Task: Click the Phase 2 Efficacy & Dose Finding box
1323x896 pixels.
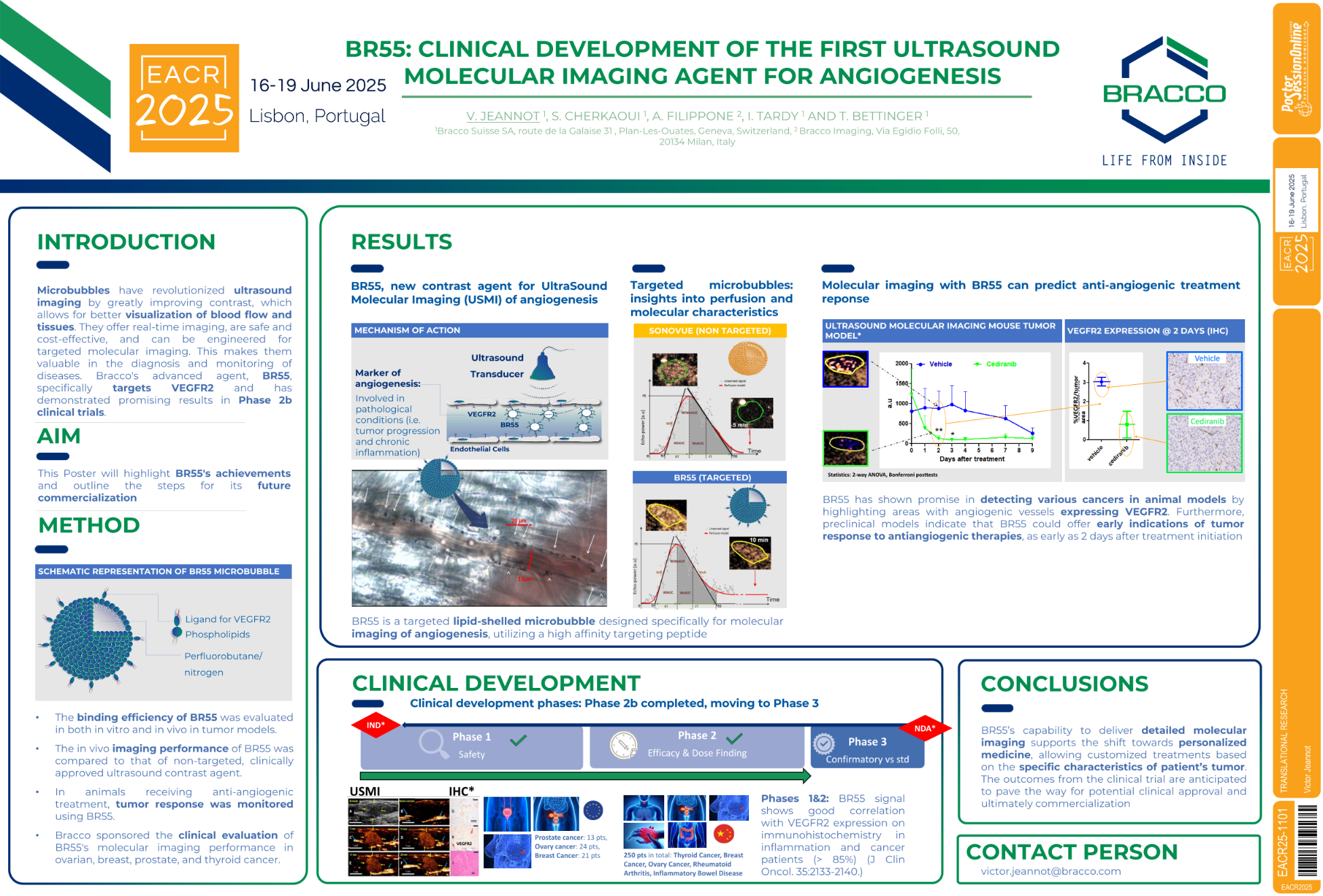Action: pyautogui.click(x=696, y=746)
